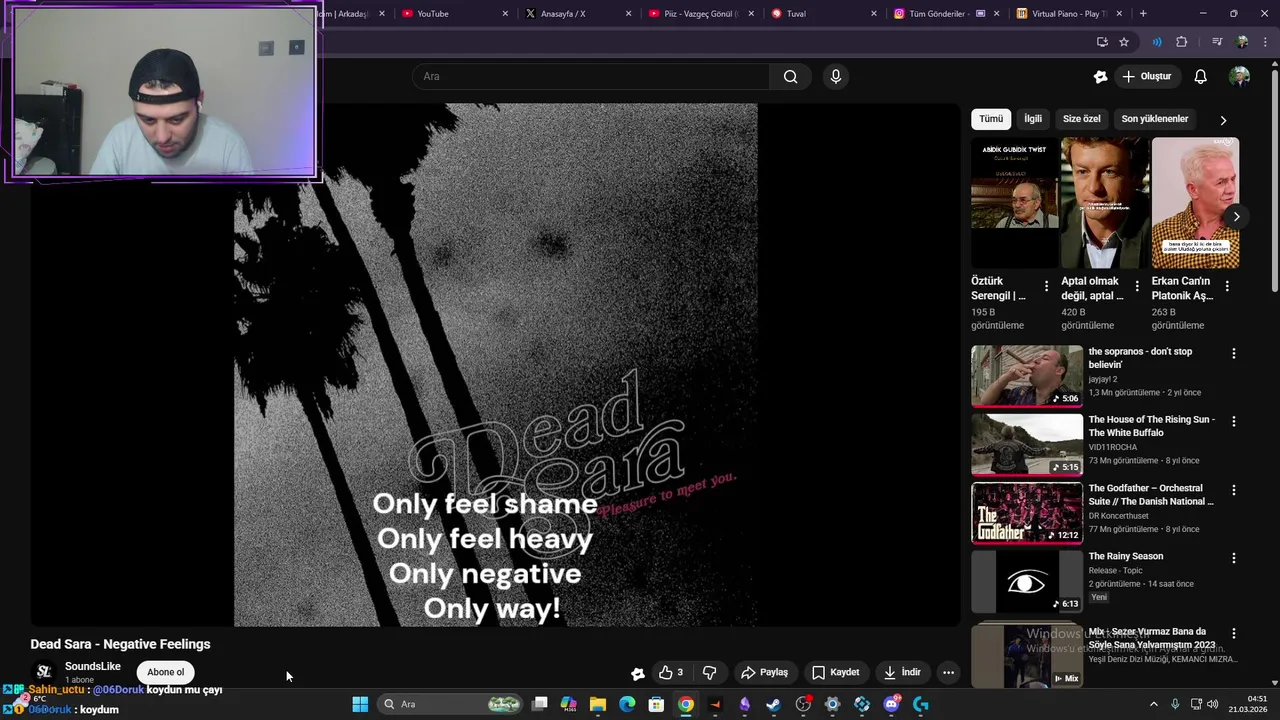Open options for Erkan Can short
1280x720 pixels.
tap(1227, 286)
